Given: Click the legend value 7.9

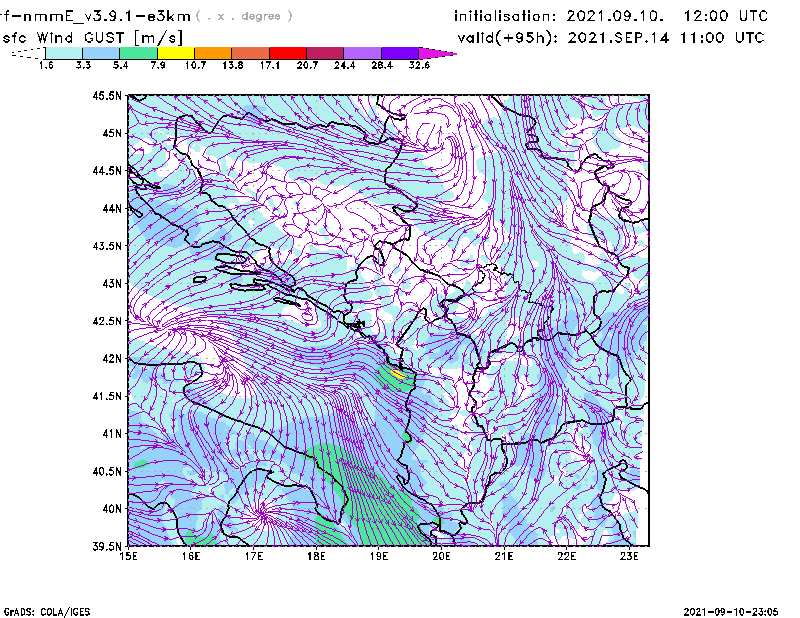Looking at the screenshot, I should click(x=158, y=65).
